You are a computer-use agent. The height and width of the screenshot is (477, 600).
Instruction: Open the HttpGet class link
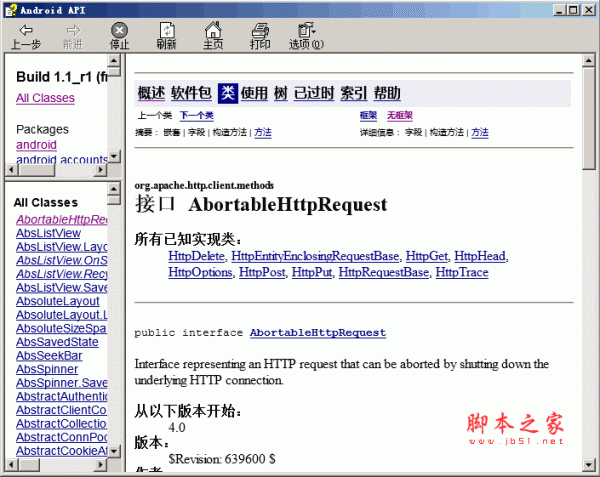(427, 256)
